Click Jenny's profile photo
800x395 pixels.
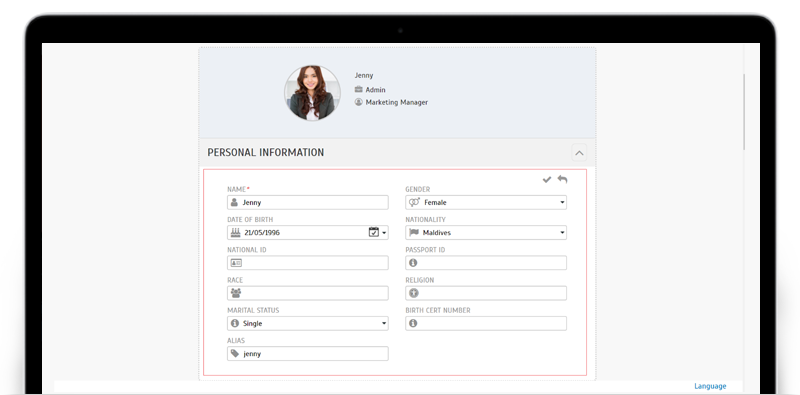tap(312, 93)
